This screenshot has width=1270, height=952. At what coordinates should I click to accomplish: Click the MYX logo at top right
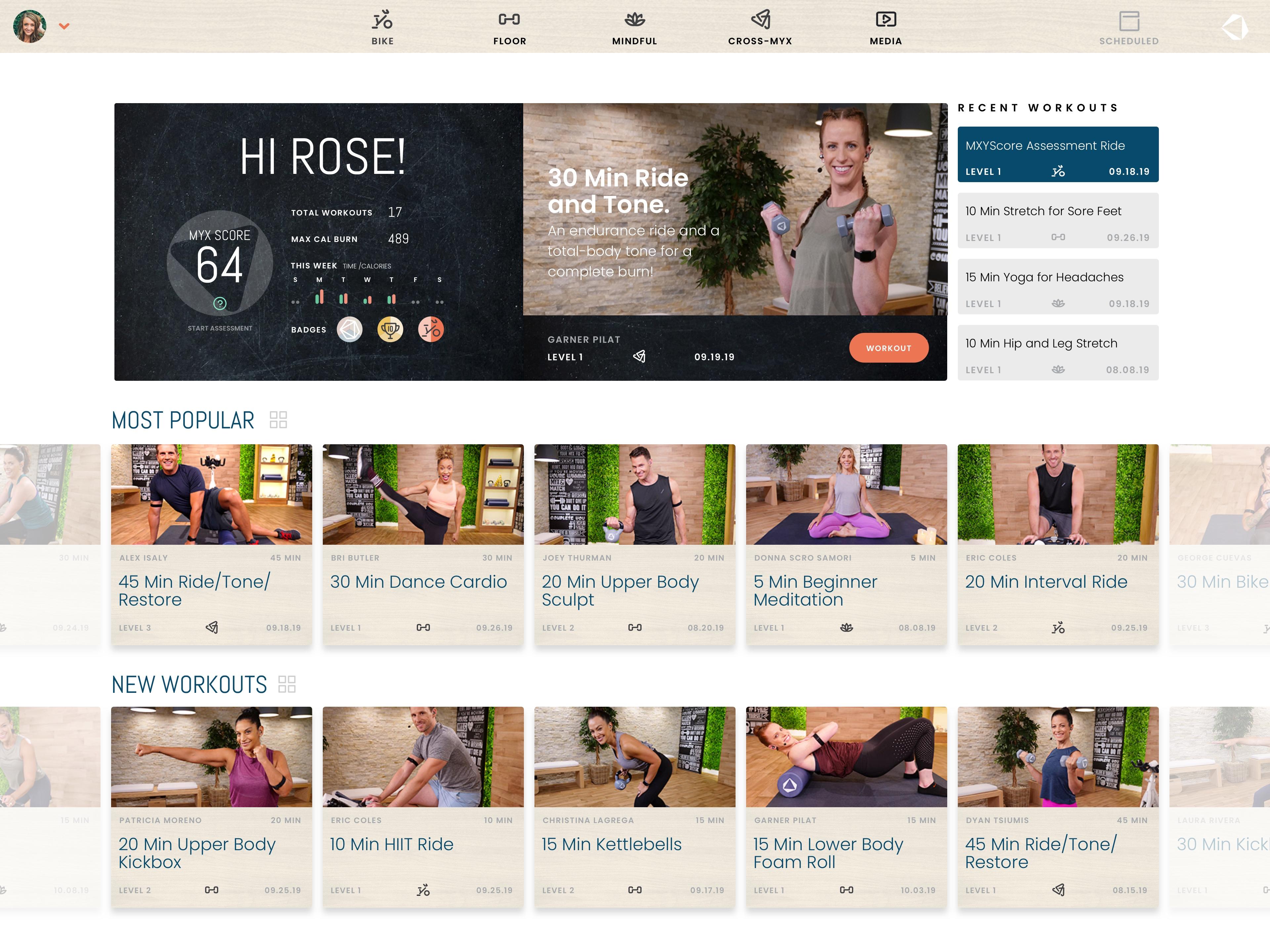[x=1234, y=27]
